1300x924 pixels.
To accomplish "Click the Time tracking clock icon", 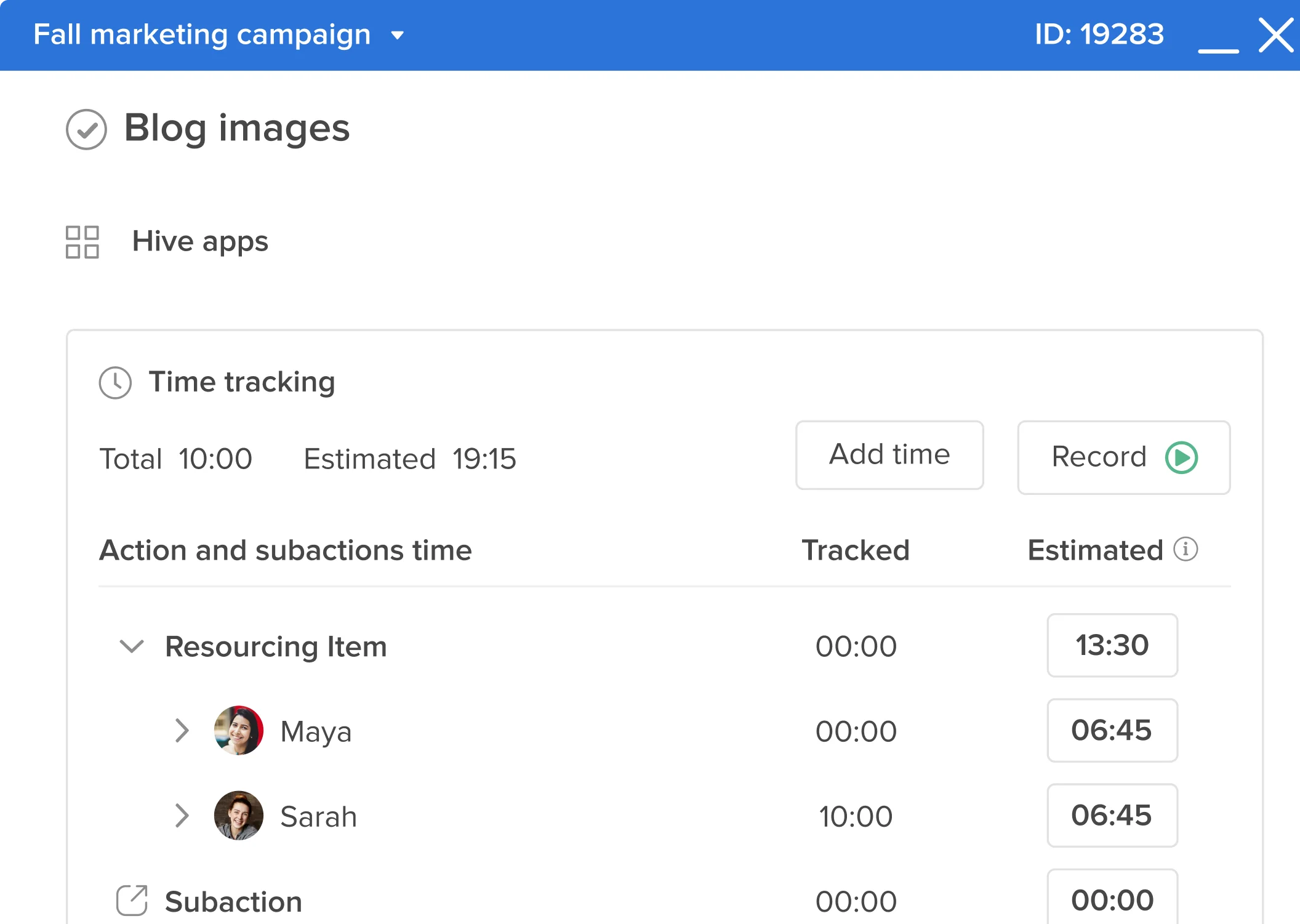I will click(x=115, y=382).
